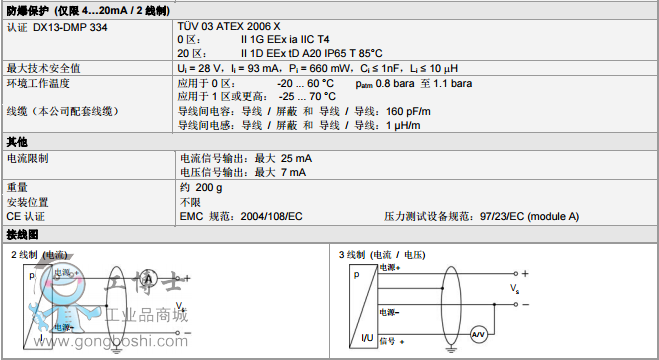
Task: Click the P to I/U transducer block symbol
Action: click(363, 306)
